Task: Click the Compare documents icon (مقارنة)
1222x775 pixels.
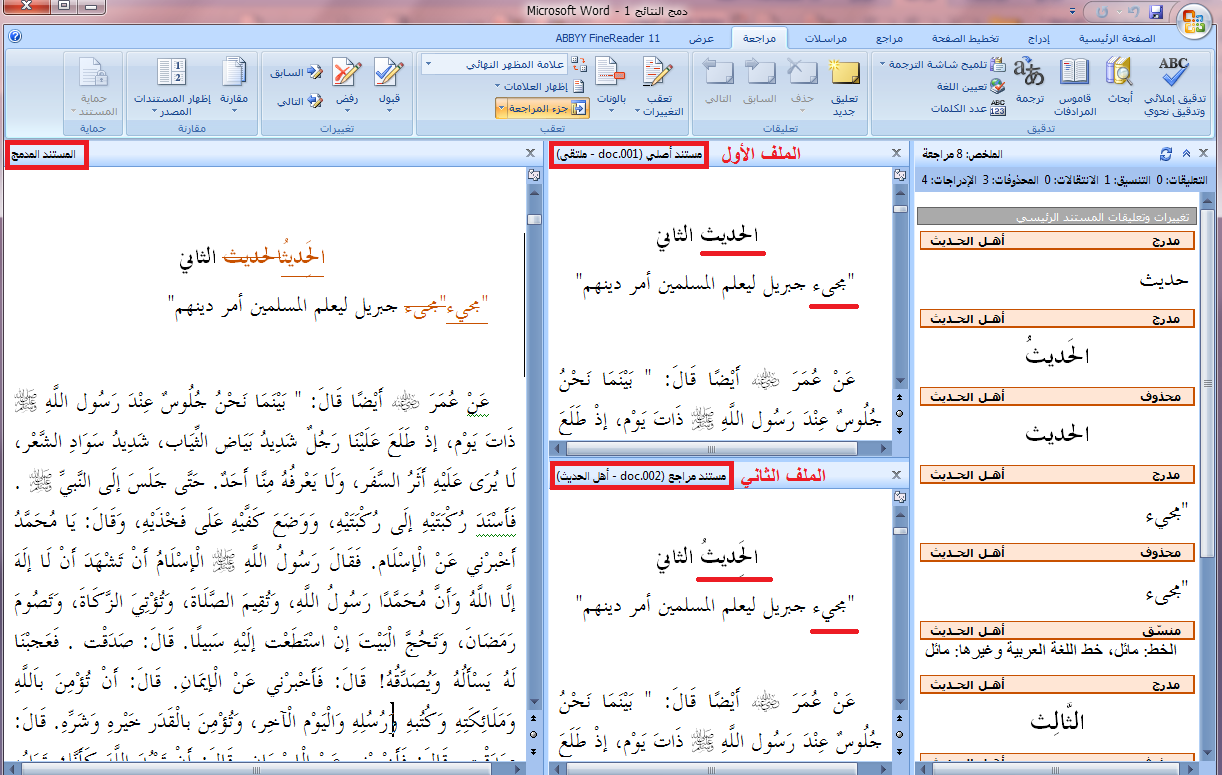Action: tap(234, 74)
